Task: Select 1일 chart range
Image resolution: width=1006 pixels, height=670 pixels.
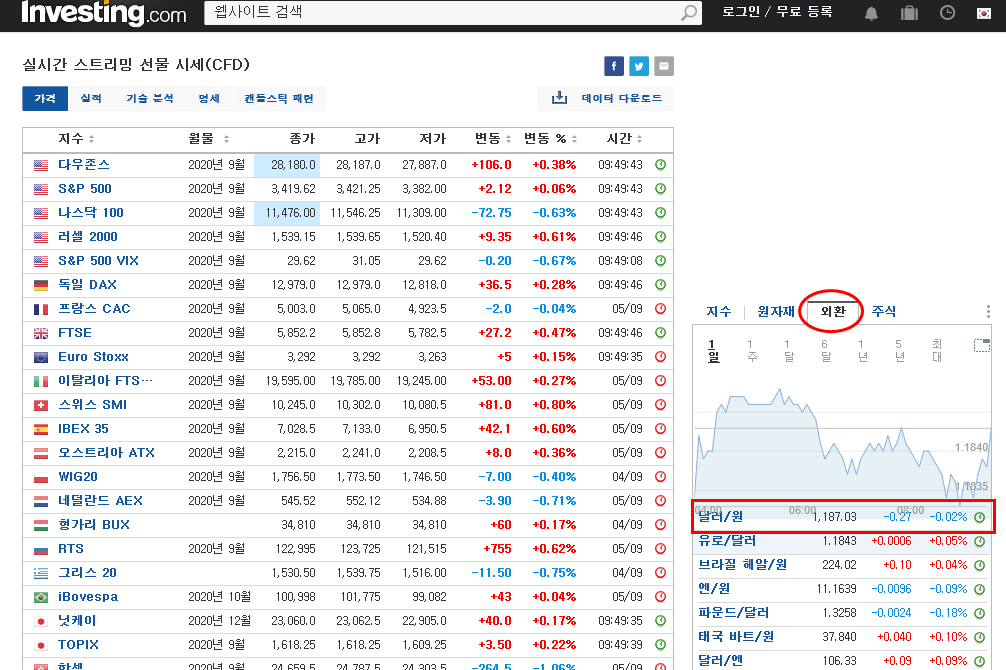Action: pyautogui.click(x=713, y=351)
